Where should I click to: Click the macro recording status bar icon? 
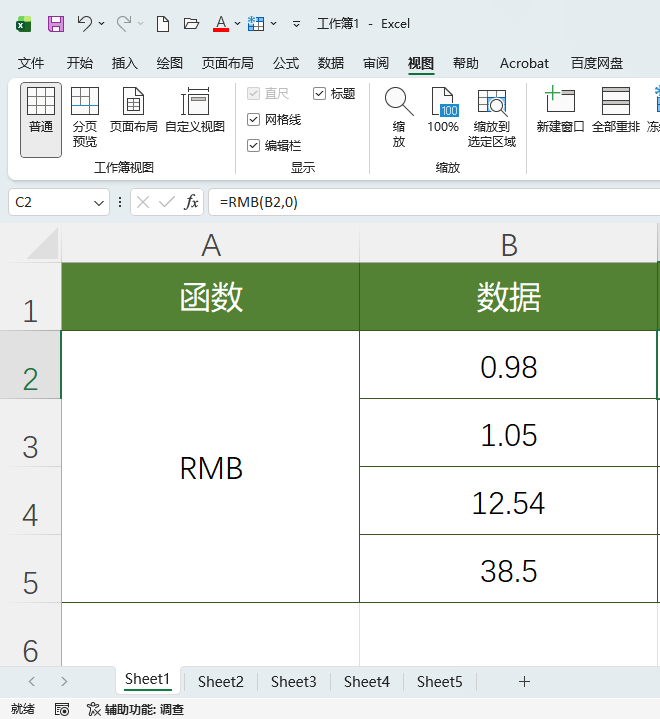click(62, 709)
